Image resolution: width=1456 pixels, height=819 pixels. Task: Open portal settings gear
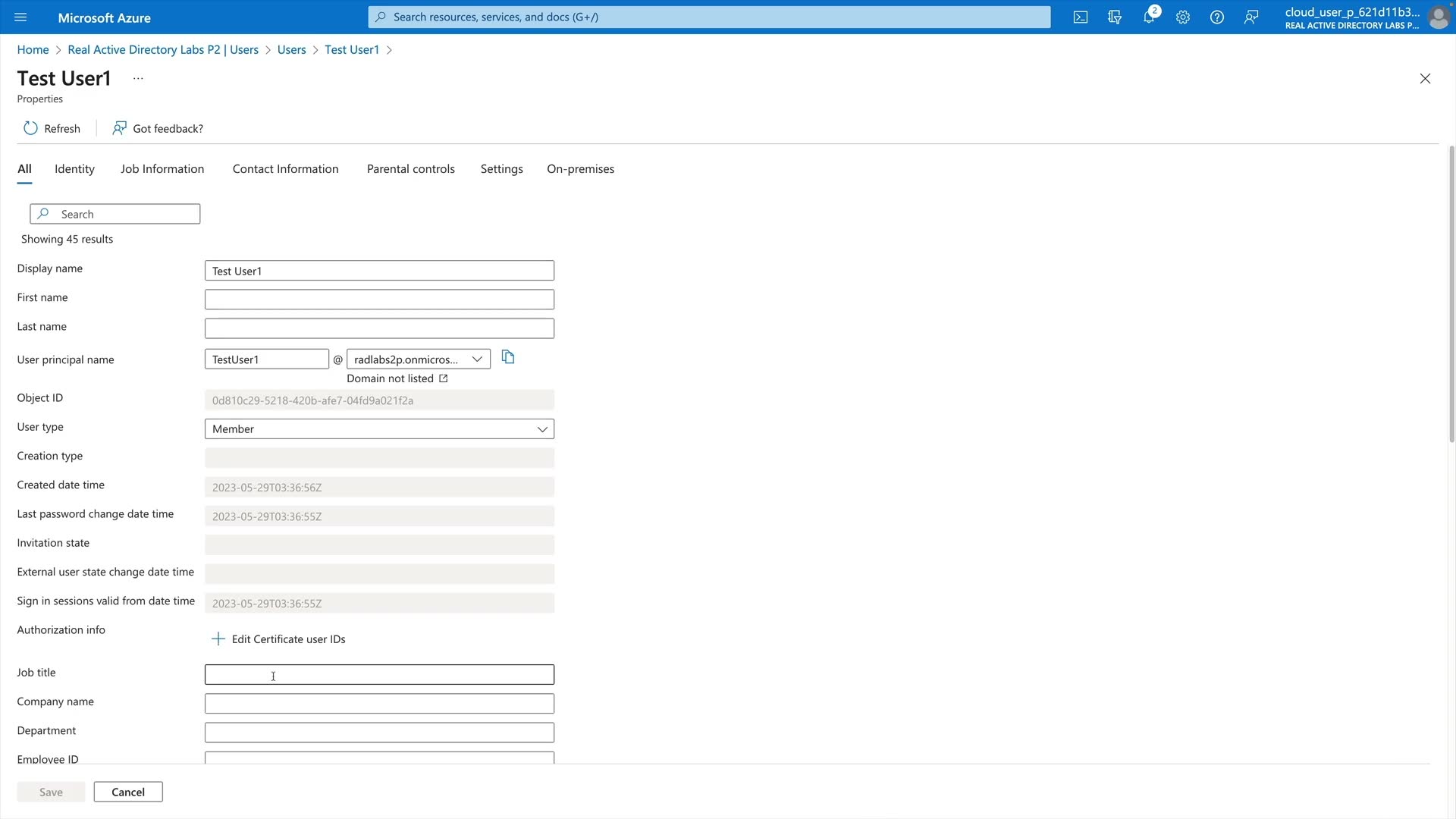coord(1183,17)
